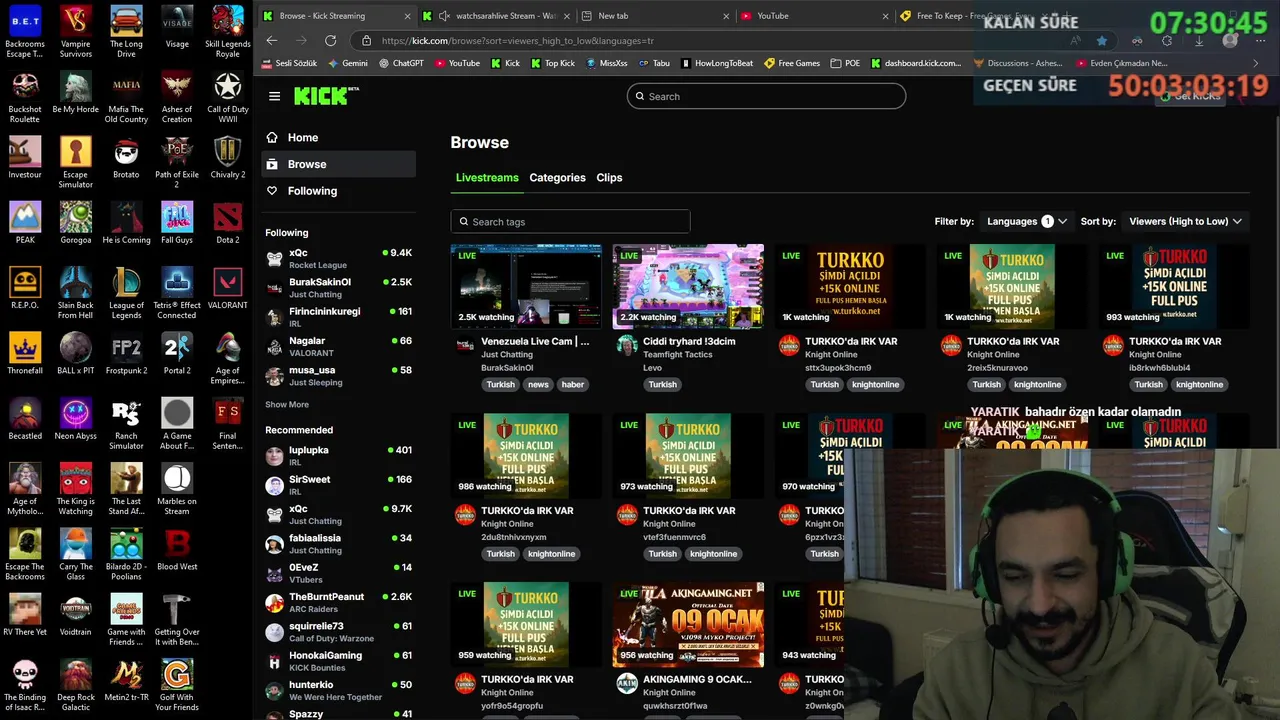
Task: Switch to Livestreams tab
Action: [487, 177]
